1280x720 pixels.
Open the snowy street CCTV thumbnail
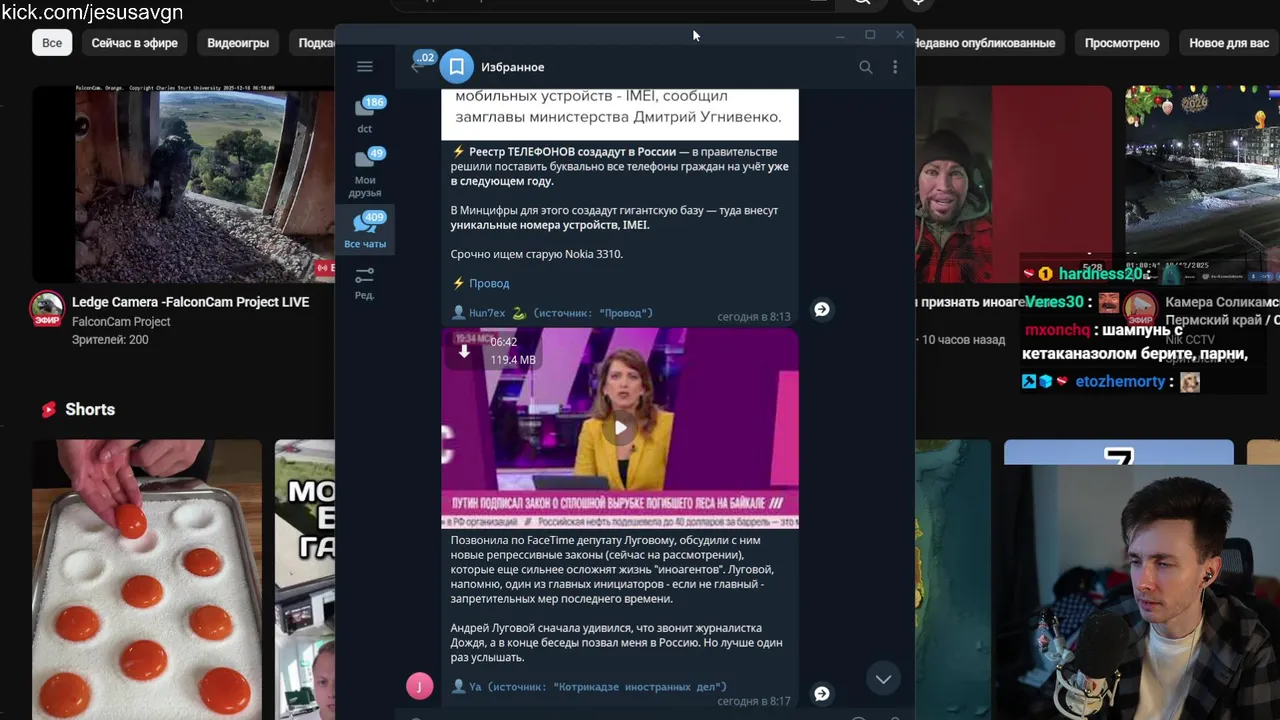pos(1202,184)
